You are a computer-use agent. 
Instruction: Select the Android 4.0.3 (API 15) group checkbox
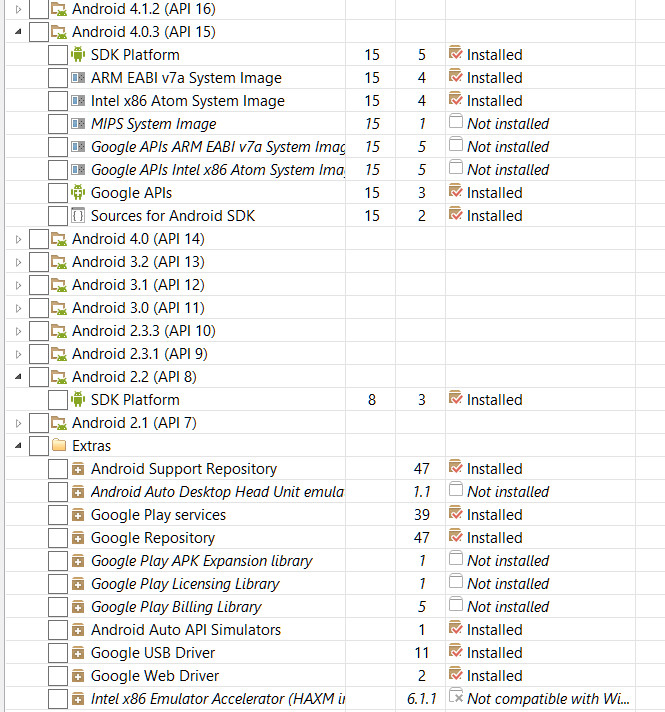pyautogui.click(x=39, y=32)
